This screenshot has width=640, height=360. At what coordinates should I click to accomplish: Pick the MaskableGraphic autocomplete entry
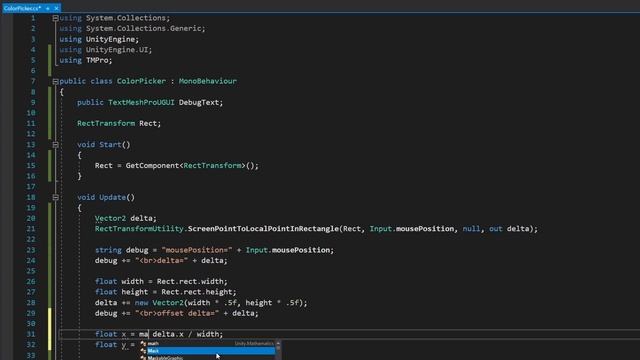pos(208,358)
